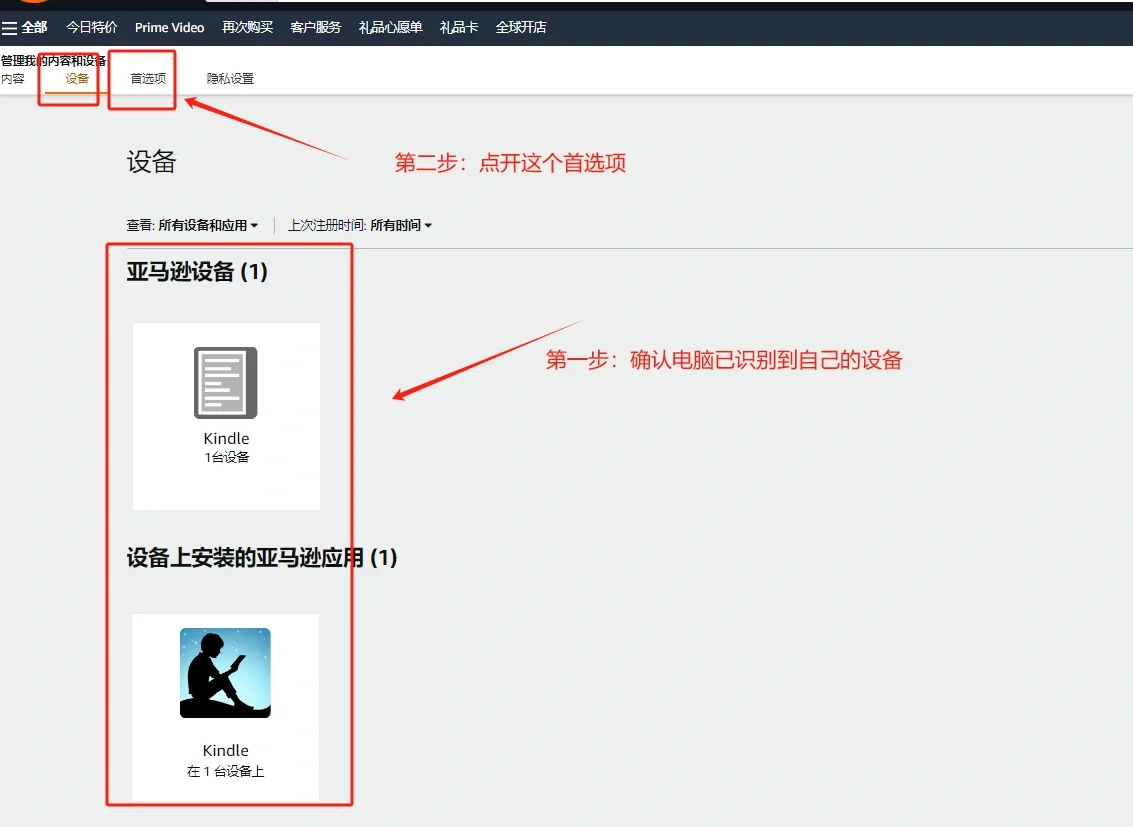
Task: Go to Prime Video
Action: [x=169, y=27]
